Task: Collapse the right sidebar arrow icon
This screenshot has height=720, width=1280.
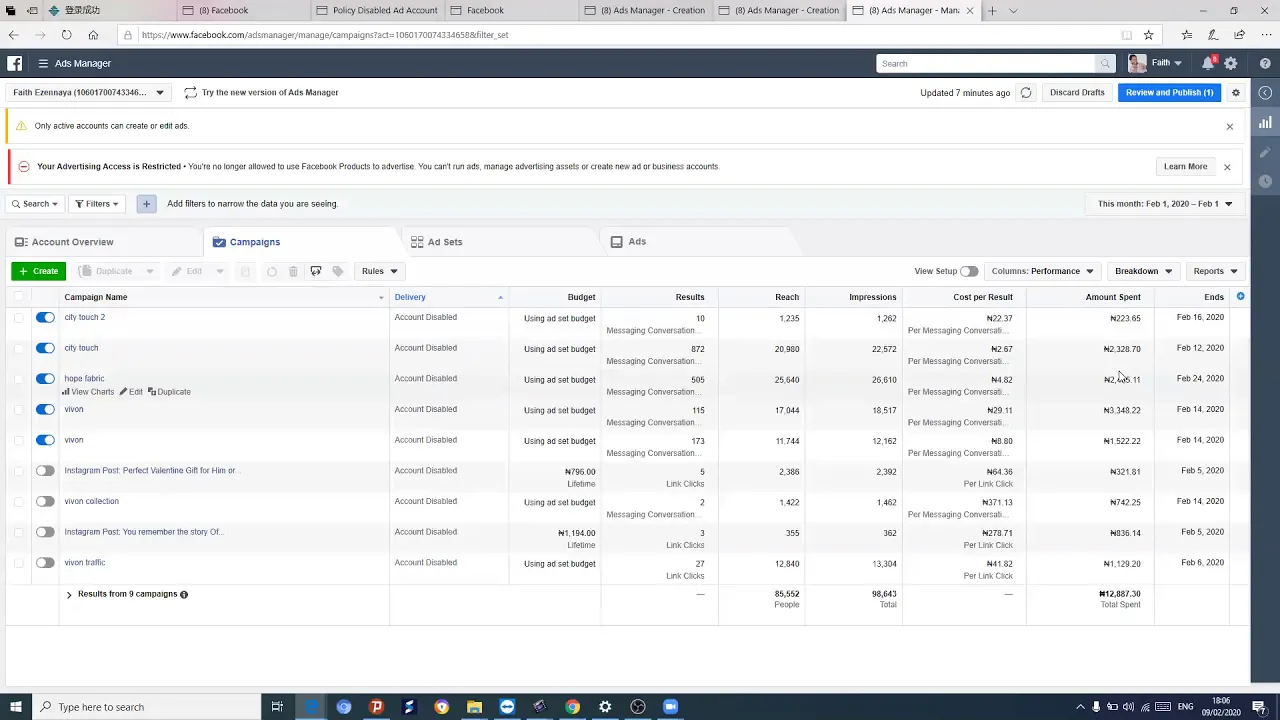Action: pyautogui.click(x=1265, y=93)
